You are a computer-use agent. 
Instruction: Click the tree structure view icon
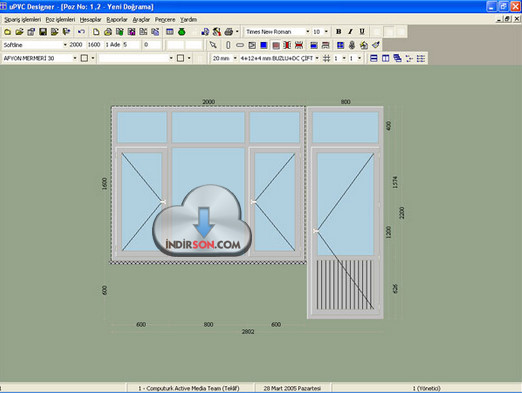(409, 59)
